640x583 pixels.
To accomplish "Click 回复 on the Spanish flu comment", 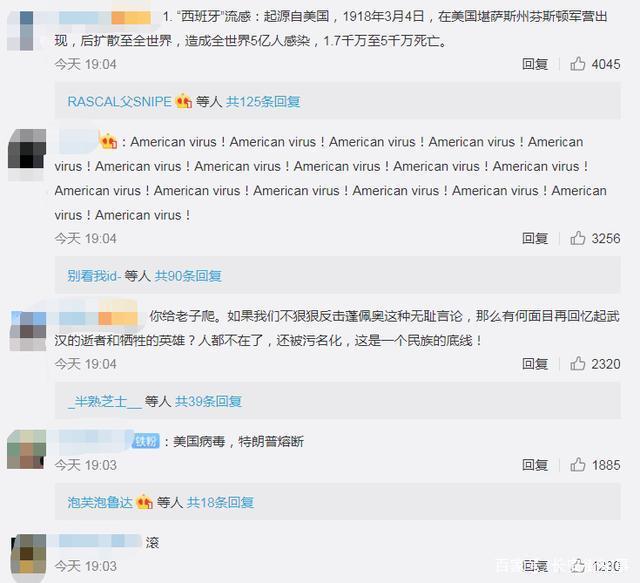I will point(535,64).
